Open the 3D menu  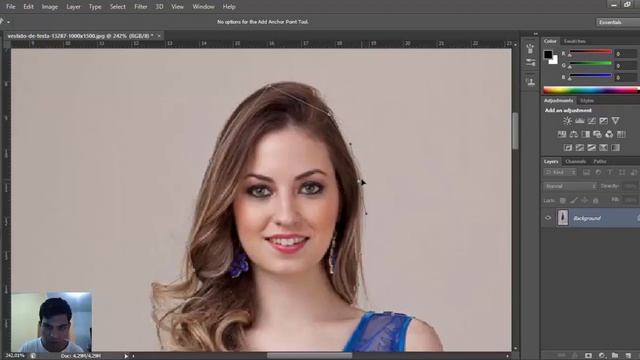[160, 7]
